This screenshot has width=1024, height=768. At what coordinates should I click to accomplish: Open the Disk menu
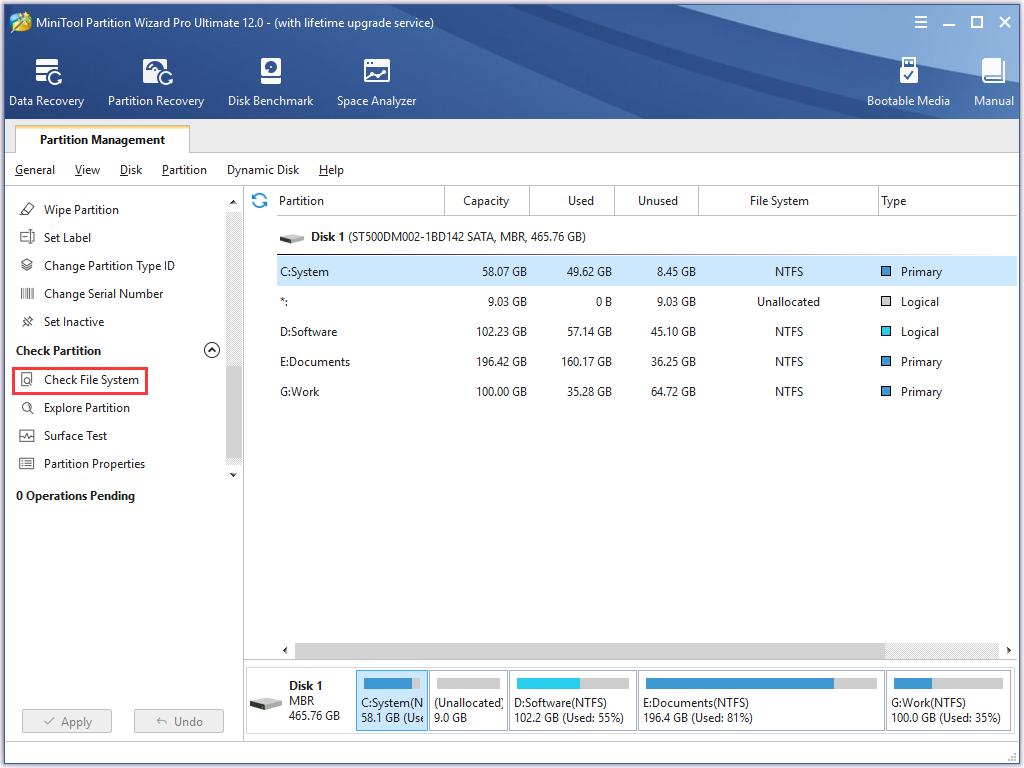131,170
